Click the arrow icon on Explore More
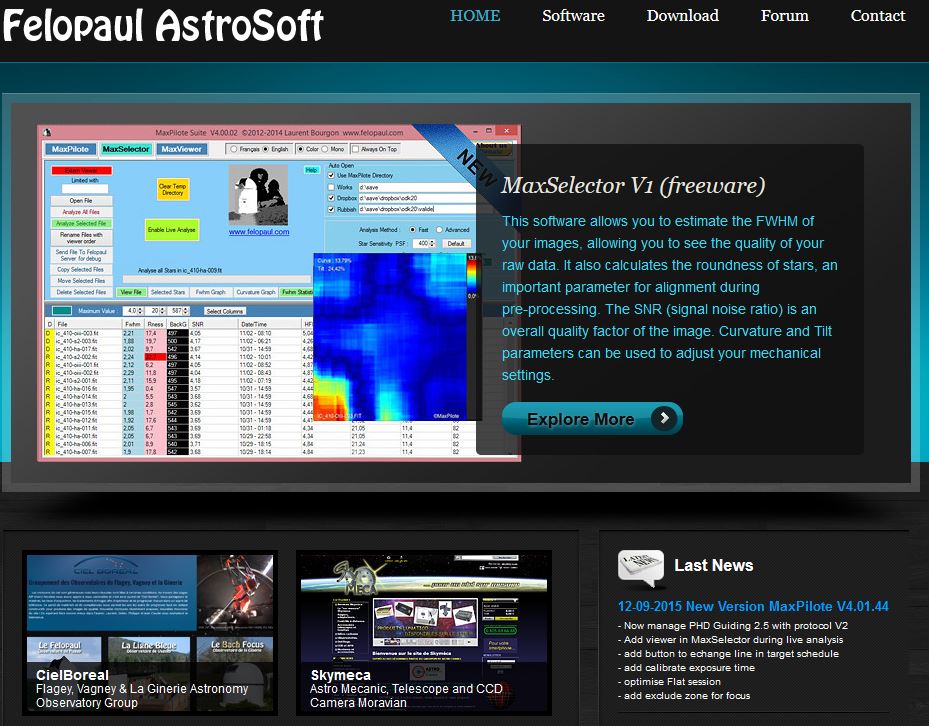The width and height of the screenshot is (929, 726). (x=663, y=419)
